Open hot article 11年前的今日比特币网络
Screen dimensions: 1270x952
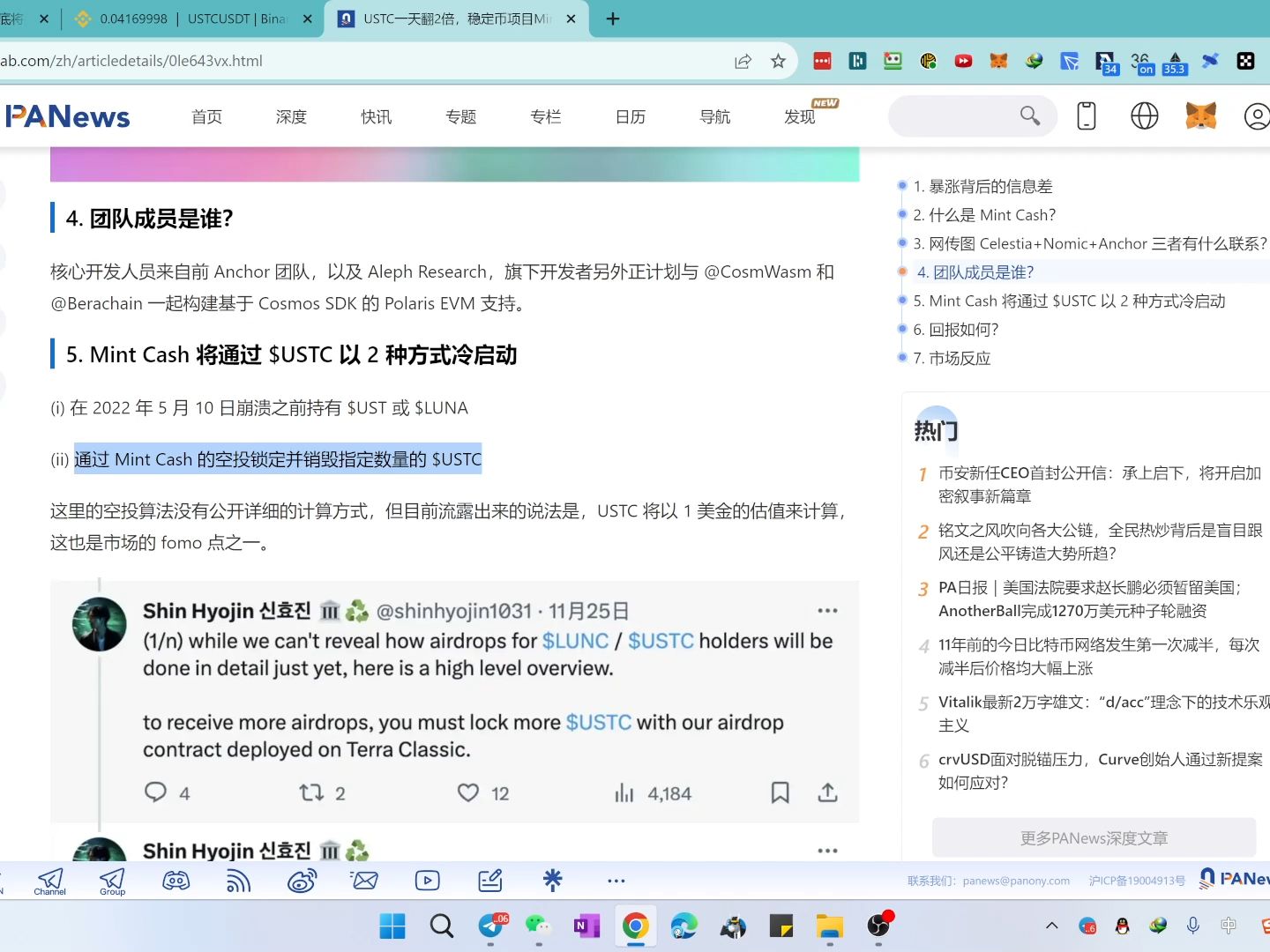(x=1099, y=657)
